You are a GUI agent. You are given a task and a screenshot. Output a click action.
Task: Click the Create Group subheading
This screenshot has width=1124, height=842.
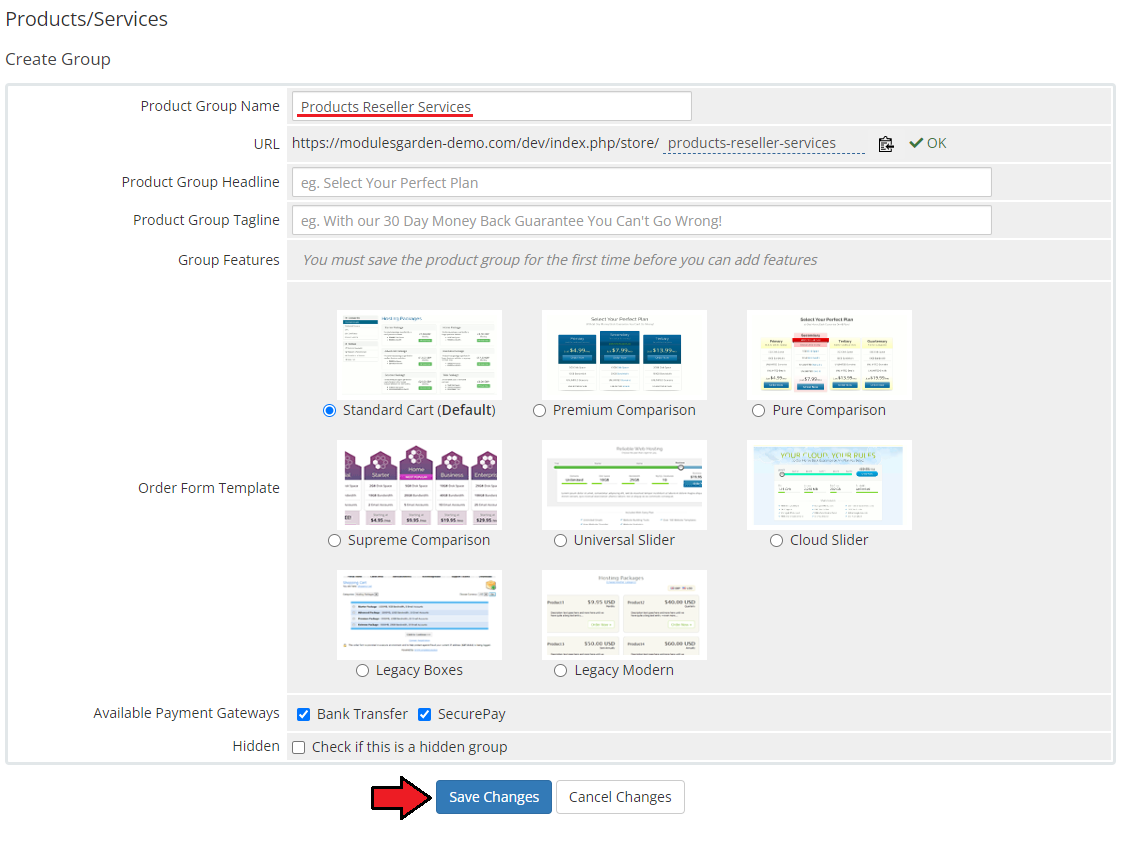coord(58,59)
